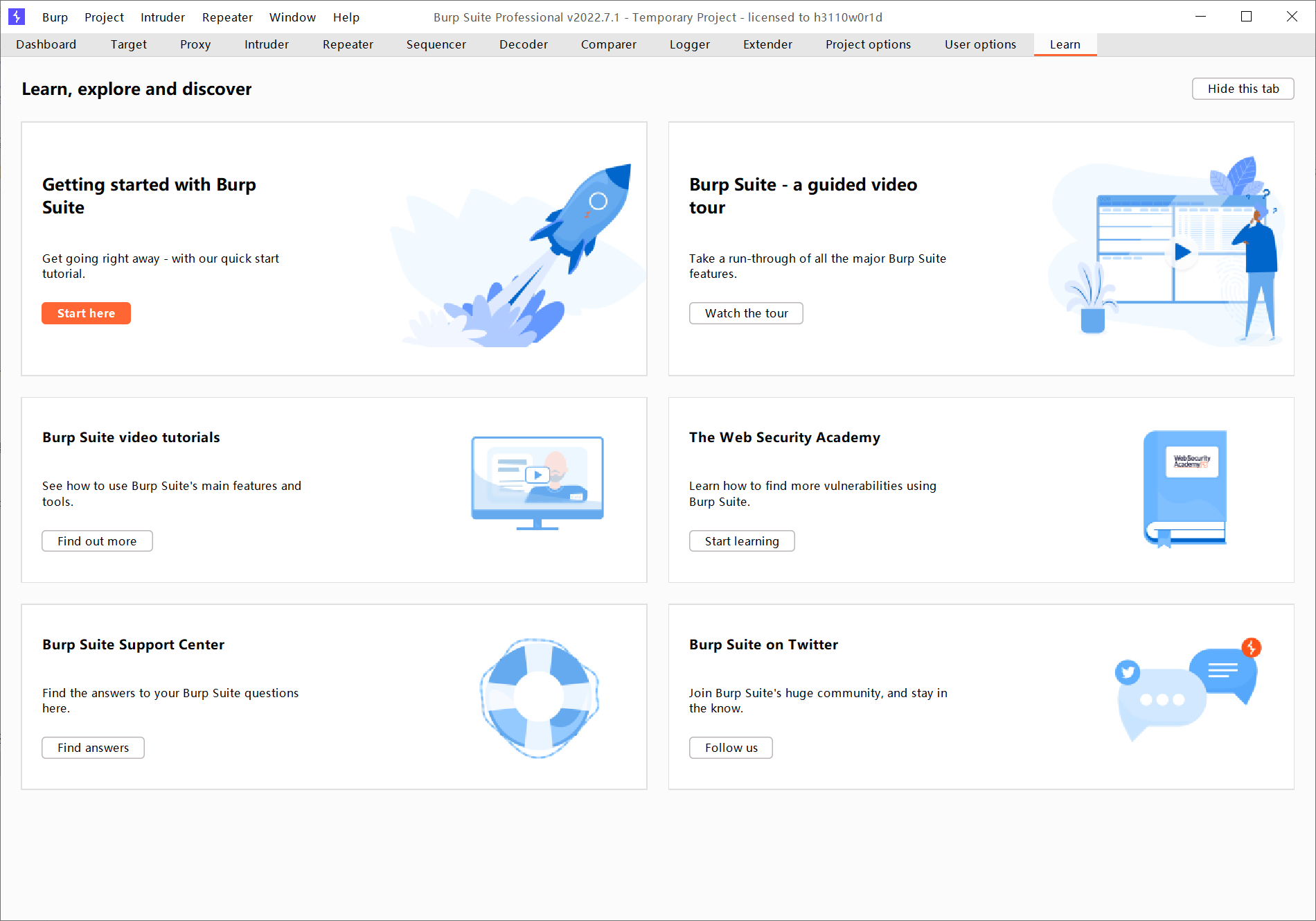
Task: Click the 'Learn, explore and discover' title
Action: pyautogui.click(x=136, y=89)
